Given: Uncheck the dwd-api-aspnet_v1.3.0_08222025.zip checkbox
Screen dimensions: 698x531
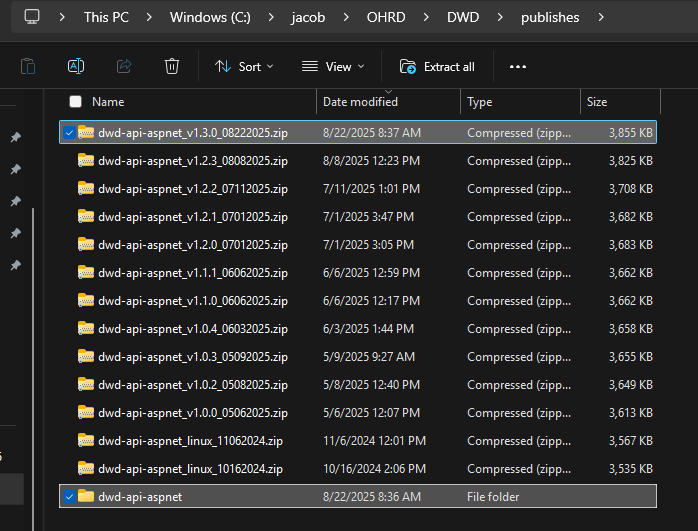Looking at the screenshot, I should [x=69, y=133].
